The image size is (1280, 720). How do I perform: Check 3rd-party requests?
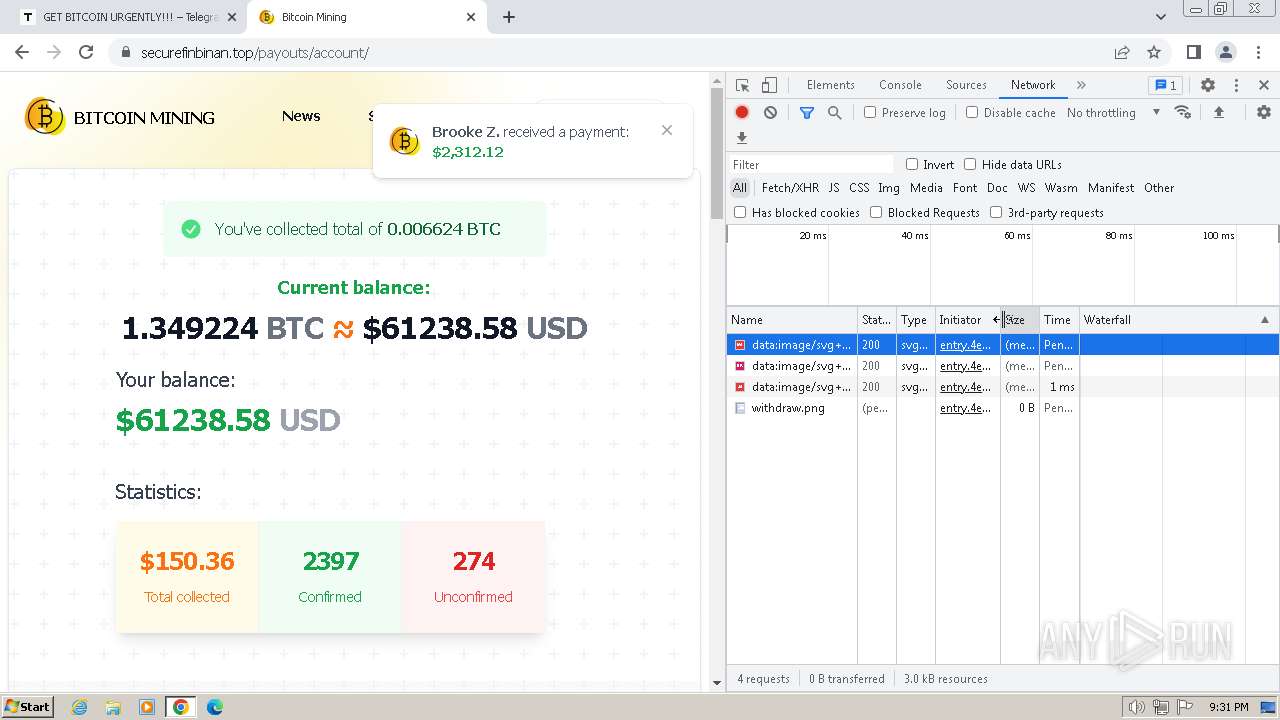(x=996, y=212)
